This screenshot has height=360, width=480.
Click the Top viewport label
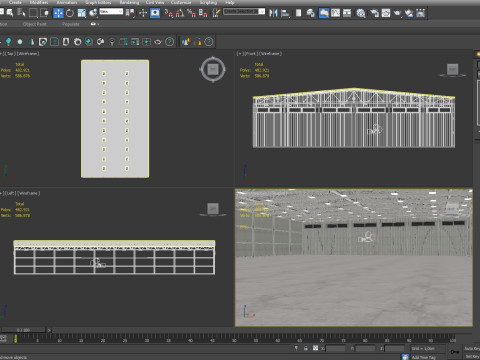pyautogui.click(x=10, y=54)
